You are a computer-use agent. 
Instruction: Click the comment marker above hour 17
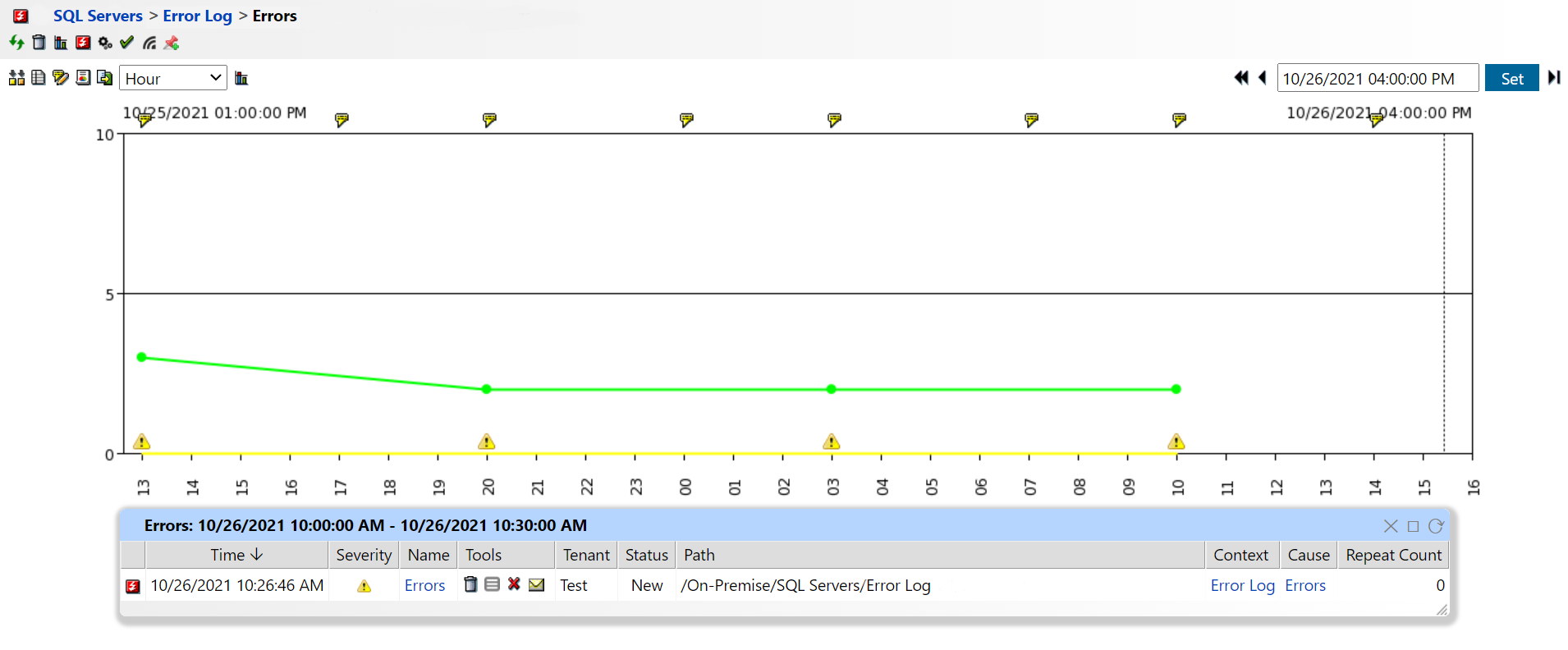coord(342,120)
